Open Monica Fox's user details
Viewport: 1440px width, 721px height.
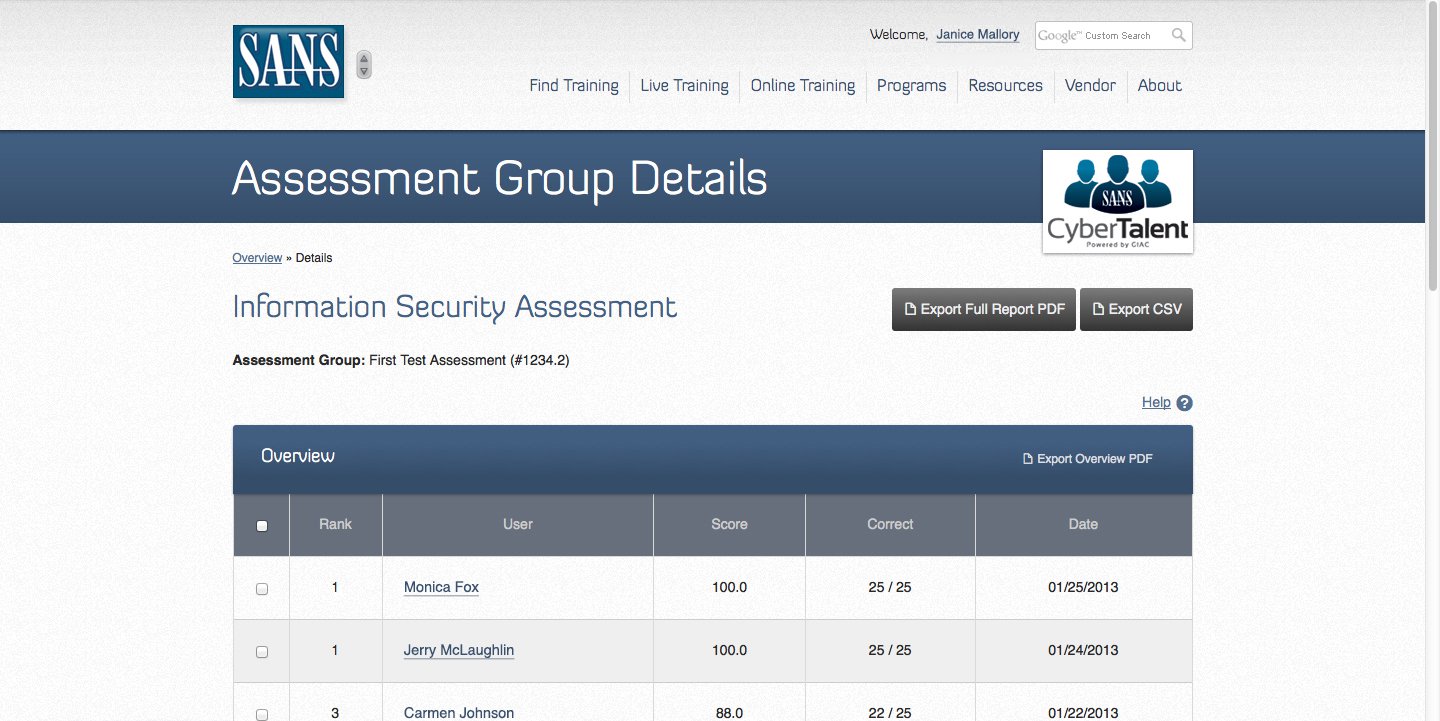(x=441, y=587)
